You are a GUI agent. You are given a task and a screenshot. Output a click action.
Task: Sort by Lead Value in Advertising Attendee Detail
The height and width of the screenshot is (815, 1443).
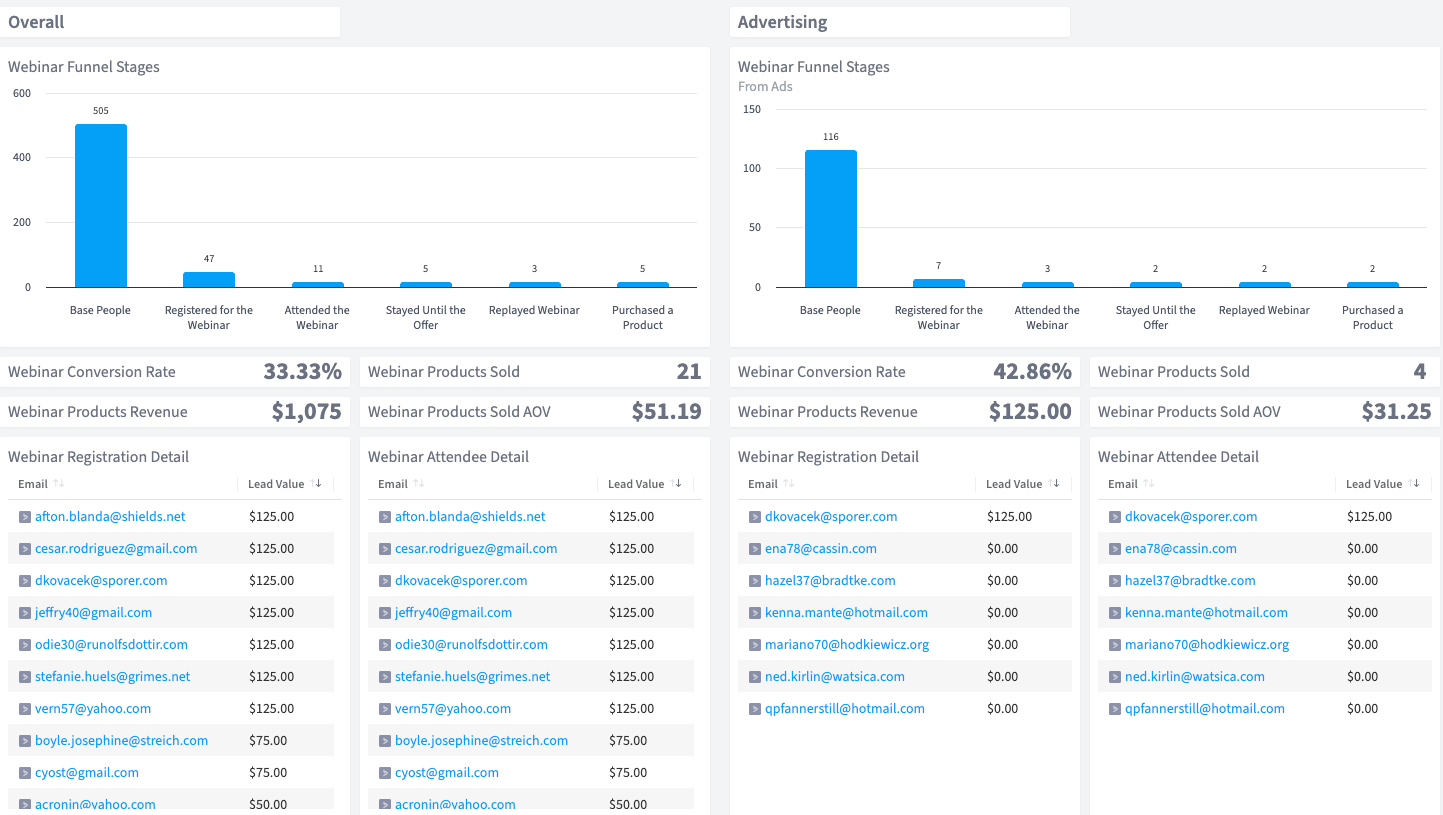(1414, 484)
